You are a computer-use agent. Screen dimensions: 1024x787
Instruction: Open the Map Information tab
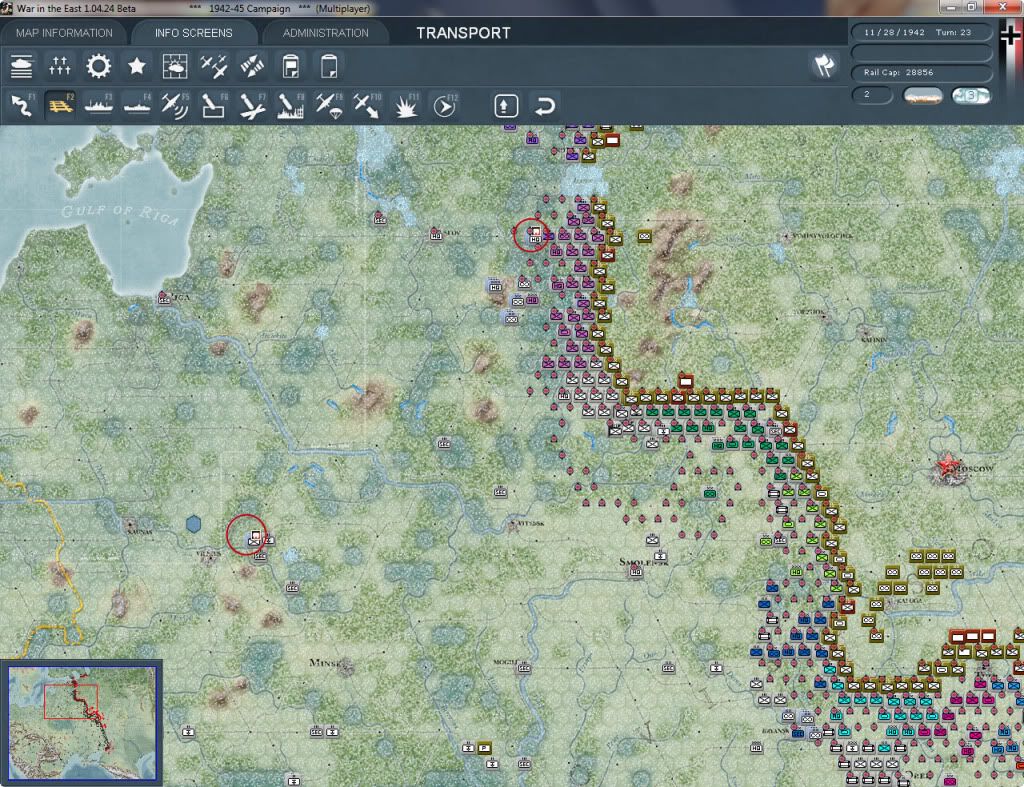[64, 33]
